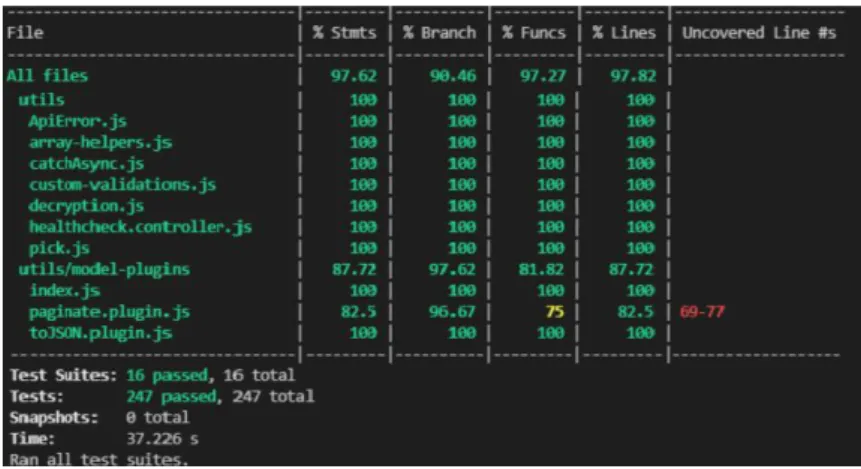Click index.js under model-plugins
The image size is (861, 469).
(x=64, y=291)
